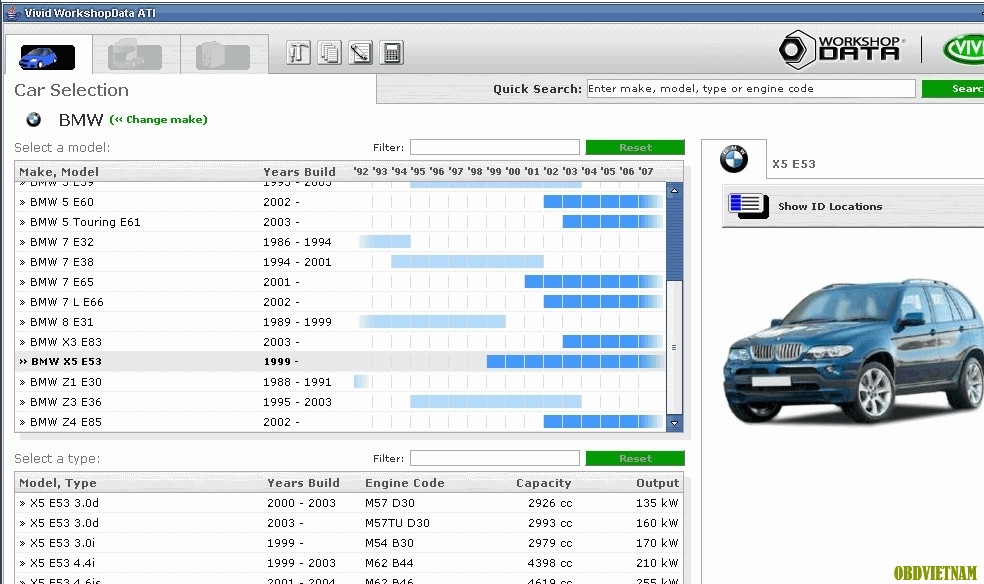Focus the type Filter text box
The height and width of the screenshot is (584, 984).
pos(495,459)
